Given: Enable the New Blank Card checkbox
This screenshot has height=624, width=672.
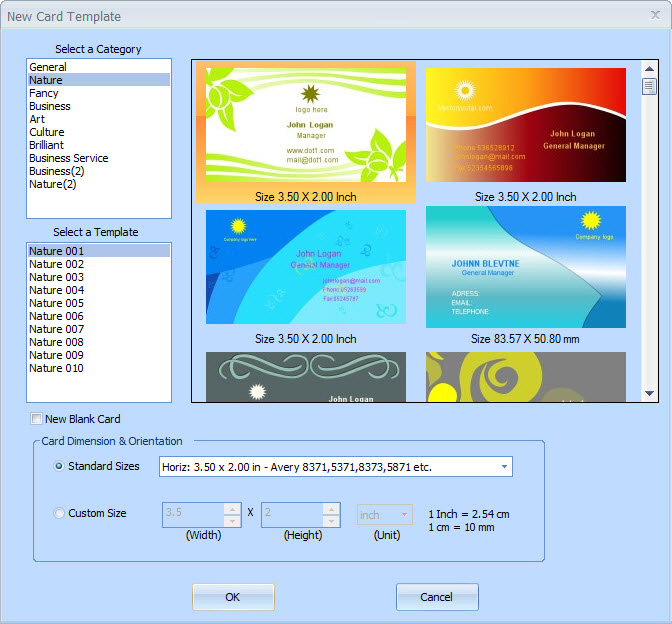Looking at the screenshot, I should click(37, 419).
